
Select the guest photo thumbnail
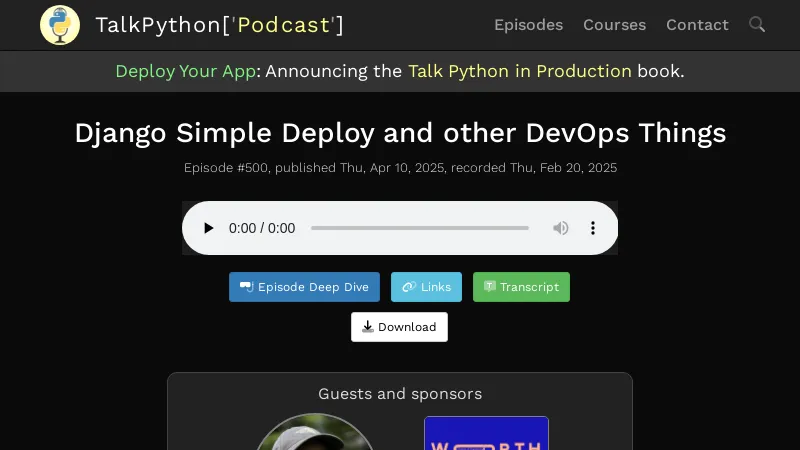pyautogui.click(x=314, y=433)
